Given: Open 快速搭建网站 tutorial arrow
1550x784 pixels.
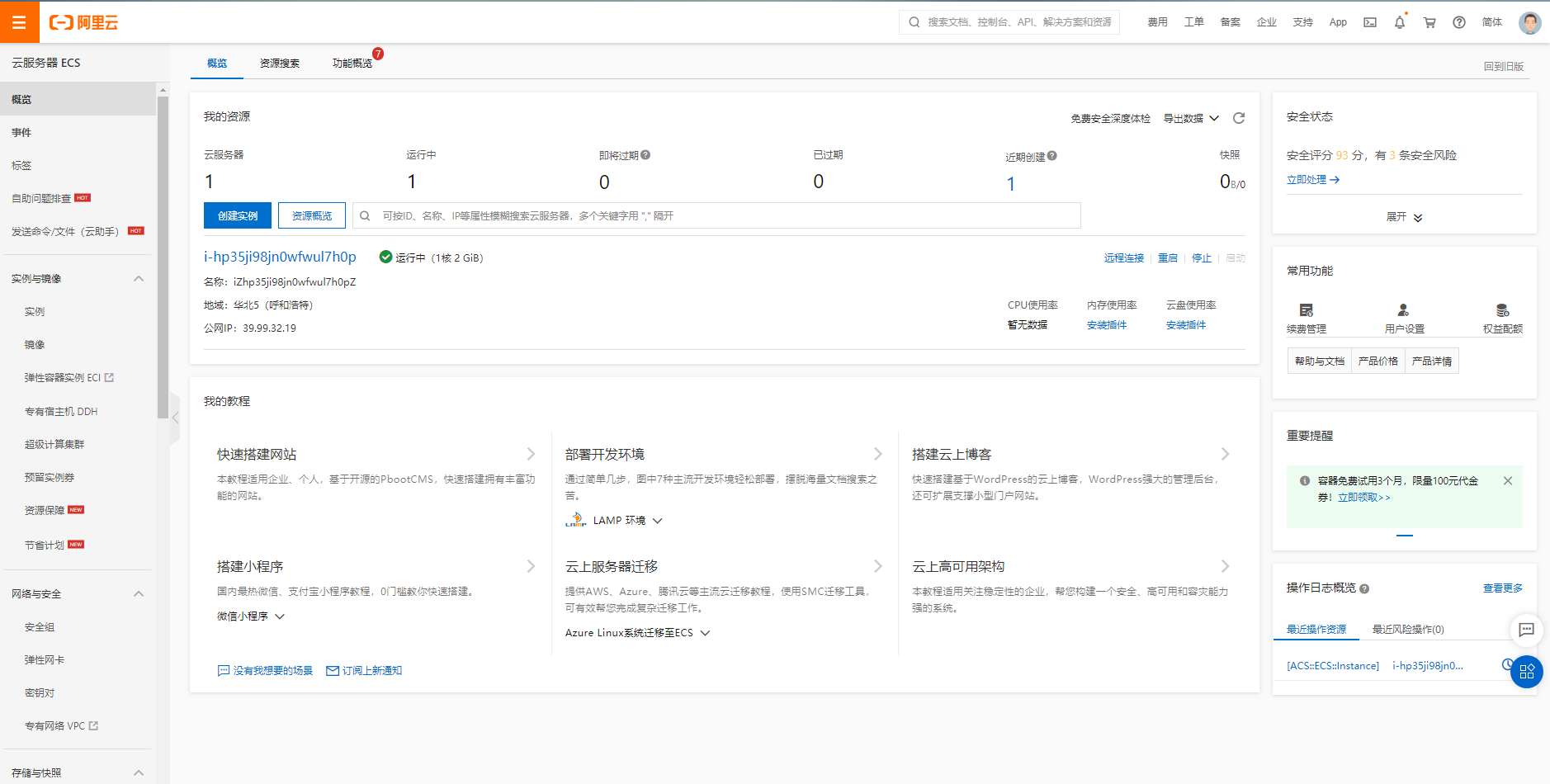Looking at the screenshot, I should pos(531,454).
